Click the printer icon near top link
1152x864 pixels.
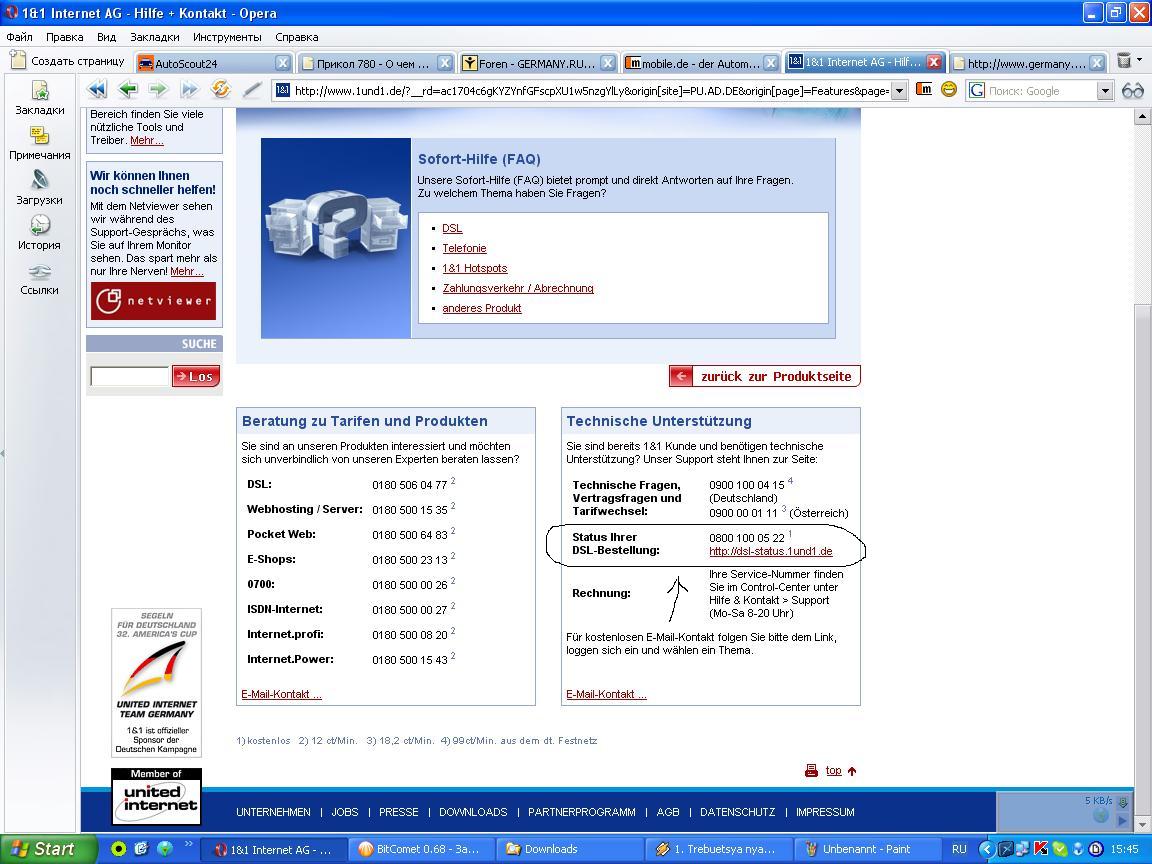[x=811, y=770]
